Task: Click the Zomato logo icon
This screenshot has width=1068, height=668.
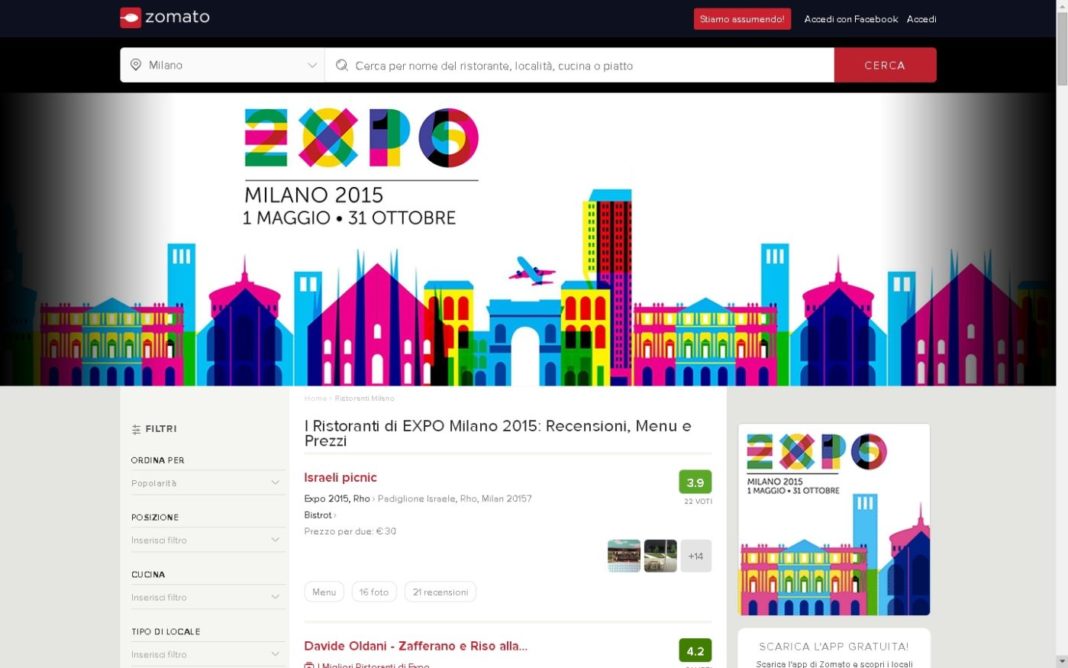Action: tap(130, 18)
